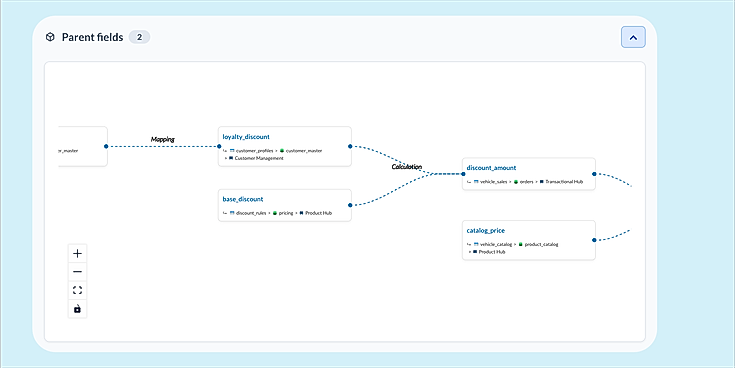Click domain icon before Transactional Hub
This screenshot has height=368, width=735.
[x=542, y=181]
